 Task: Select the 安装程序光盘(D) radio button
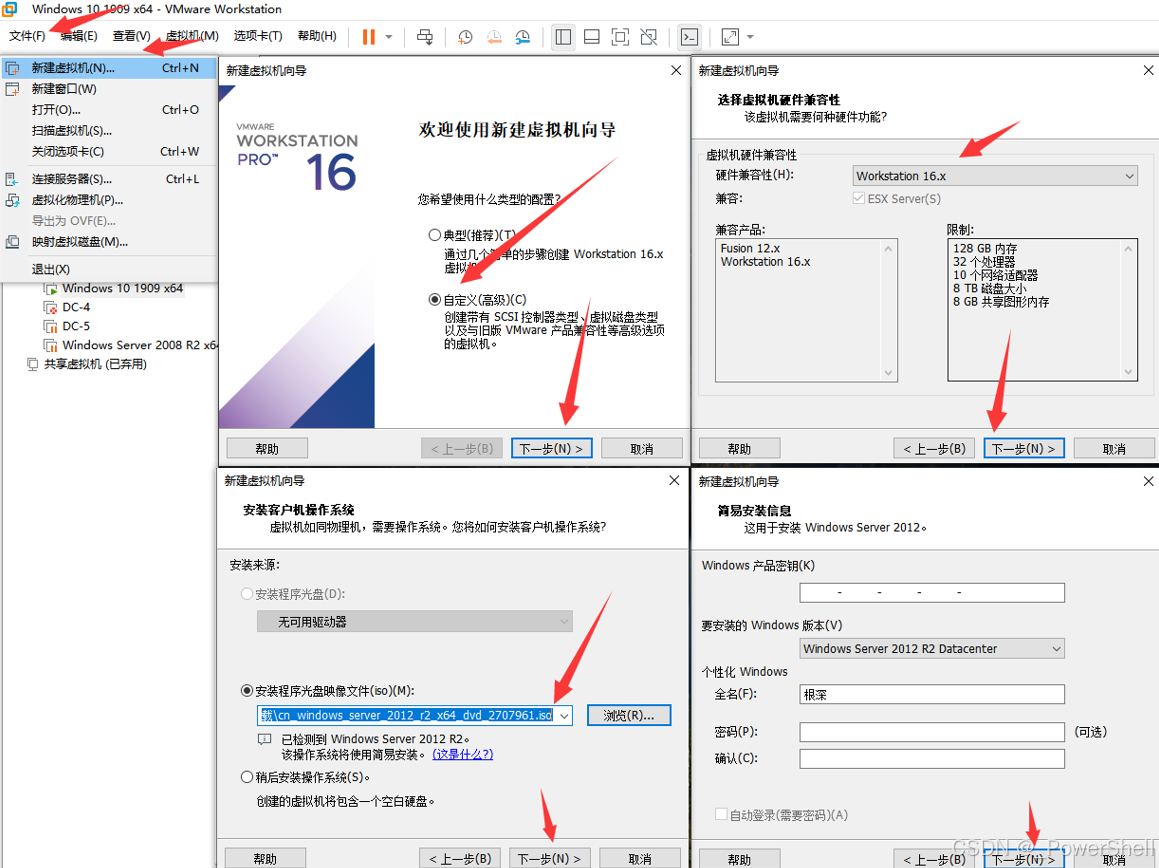click(247, 594)
